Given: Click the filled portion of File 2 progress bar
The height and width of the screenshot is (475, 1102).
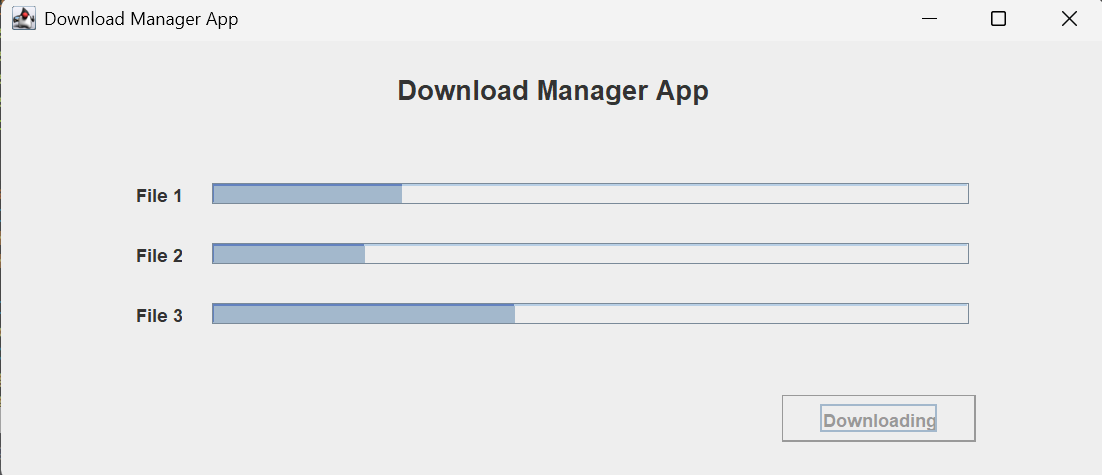Looking at the screenshot, I should pyautogui.click(x=289, y=254).
